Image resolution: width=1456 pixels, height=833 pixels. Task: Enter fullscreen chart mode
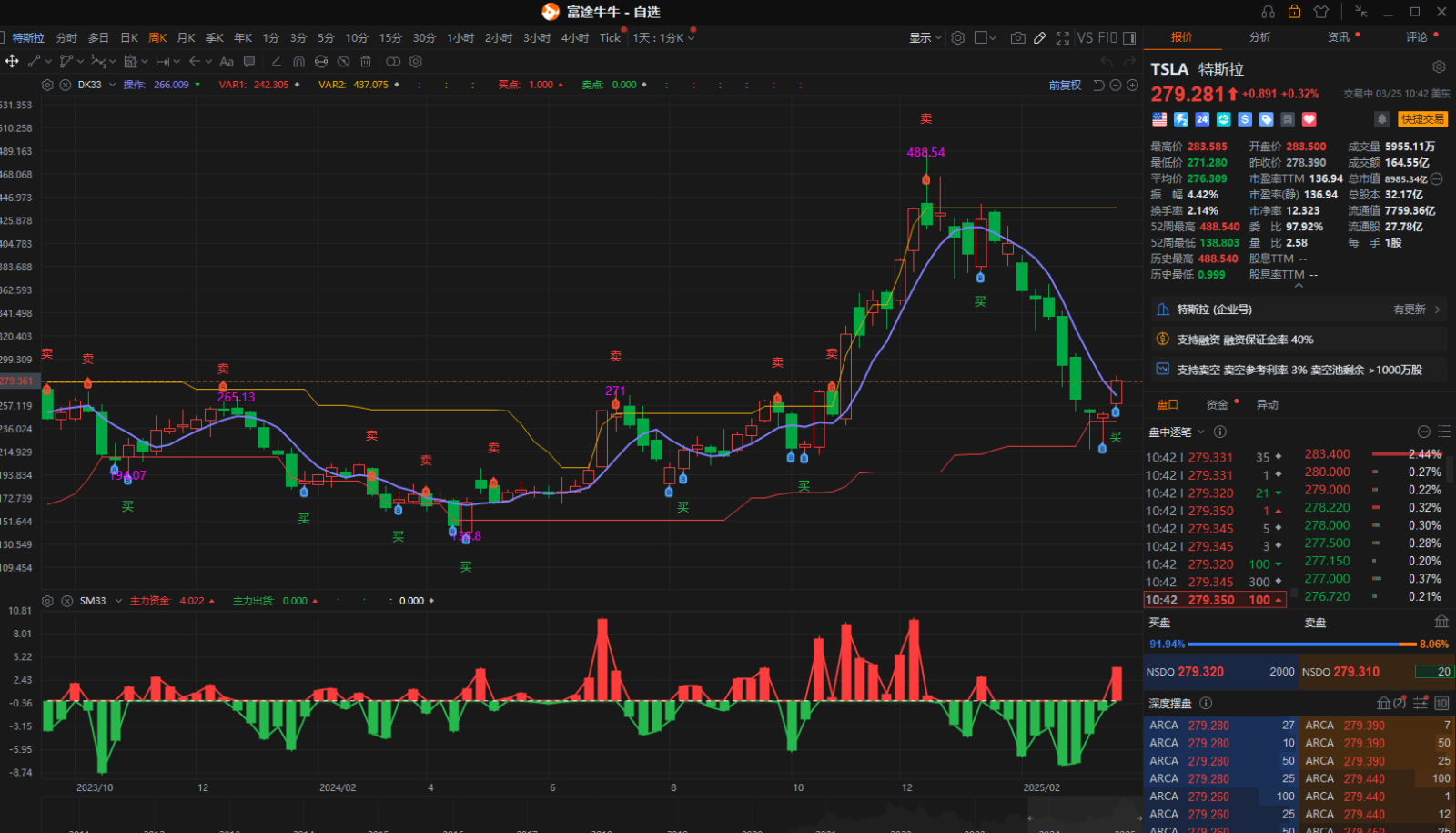[1063, 37]
